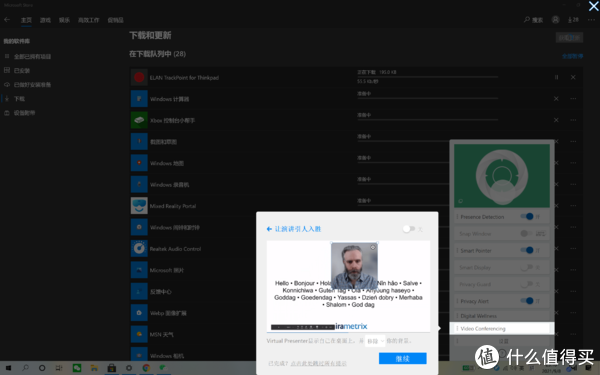Click the Cortana circle on the taskbar
This screenshot has height=375, width=600.
coord(42,368)
